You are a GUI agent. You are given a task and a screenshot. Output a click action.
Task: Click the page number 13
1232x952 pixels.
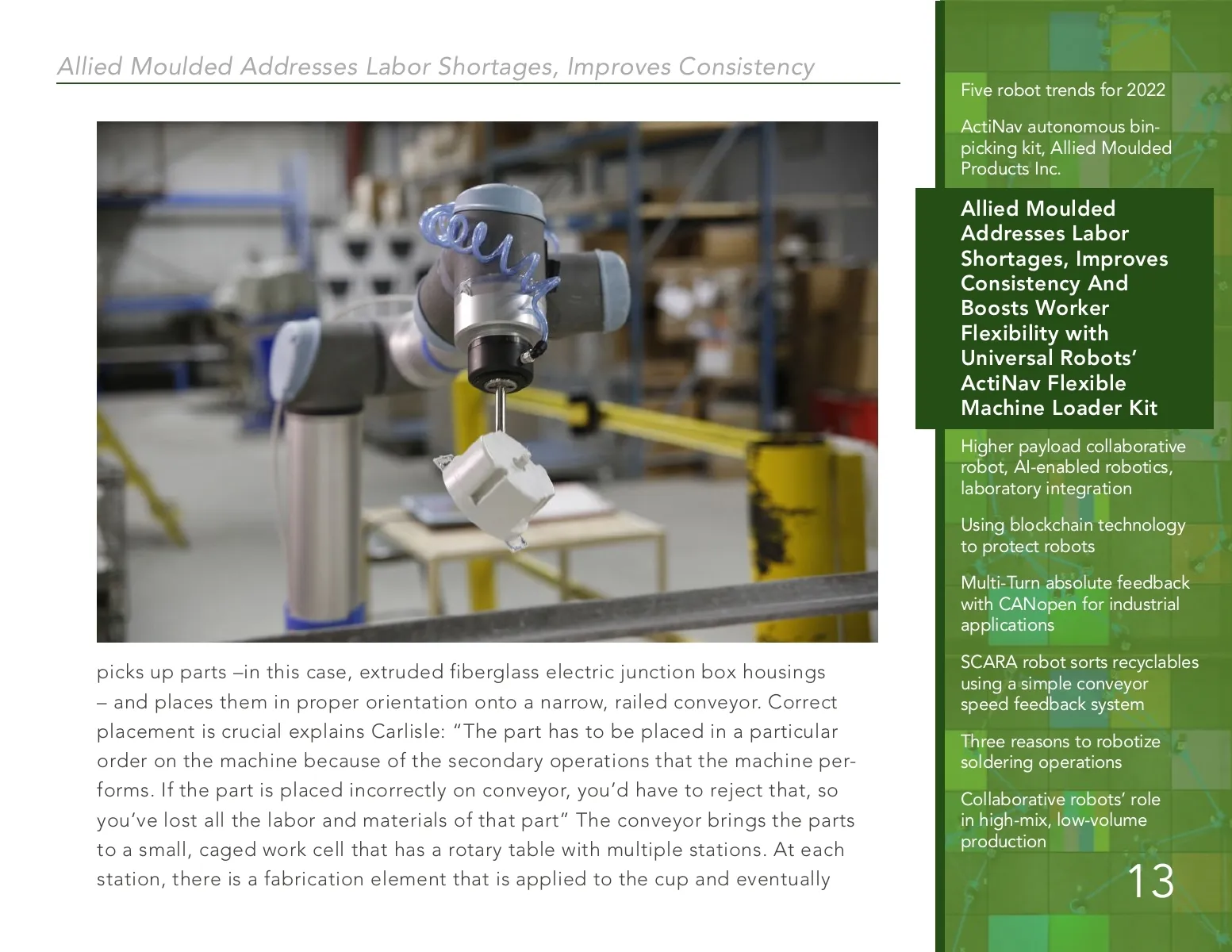click(x=1149, y=881)
